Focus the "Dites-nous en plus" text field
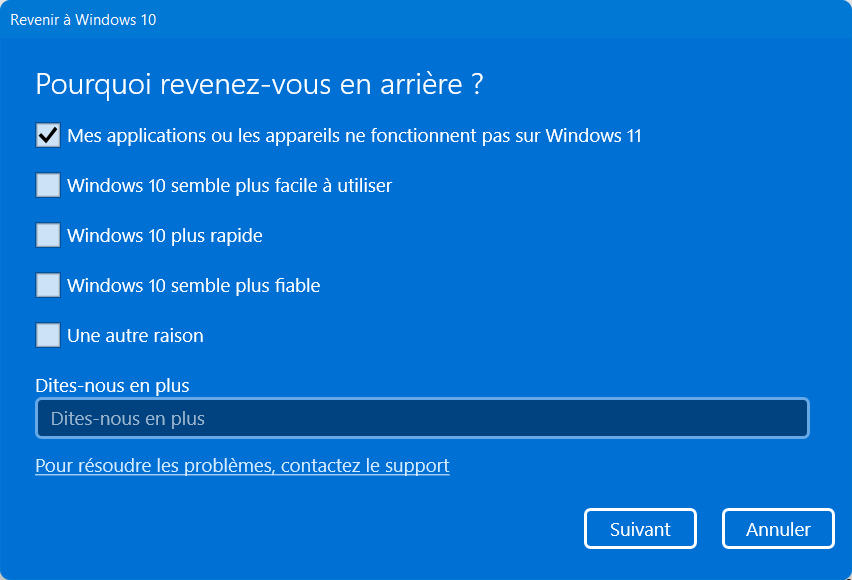852x580 pixels. (x=422, y=418)
